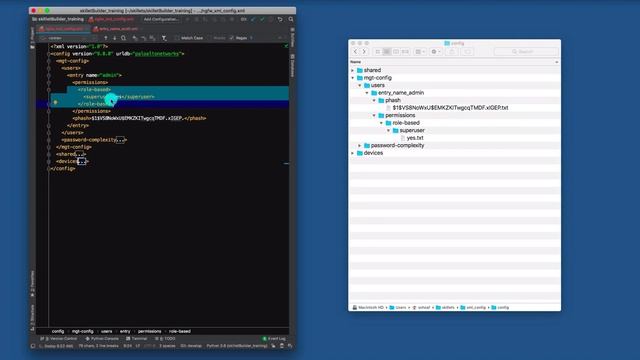Open the Add Configuration run dropdown
The height and width of the screenshot is (360, 640).
coord(161,19)
